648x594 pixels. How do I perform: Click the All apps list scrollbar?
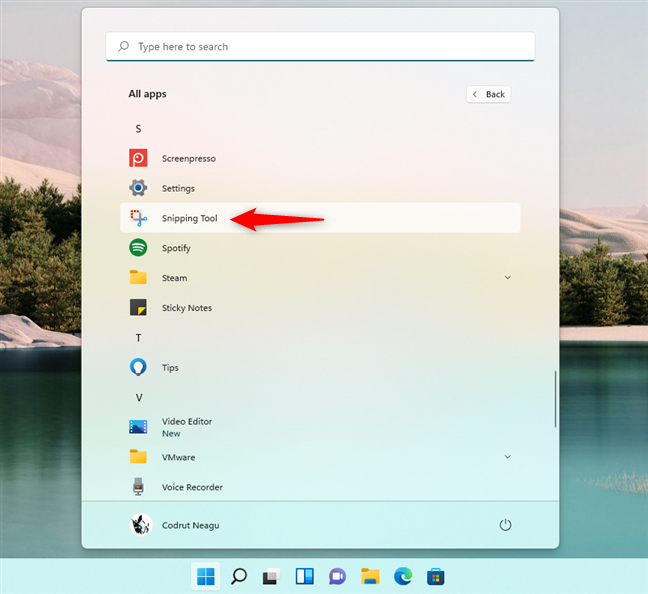pos(555,399)
